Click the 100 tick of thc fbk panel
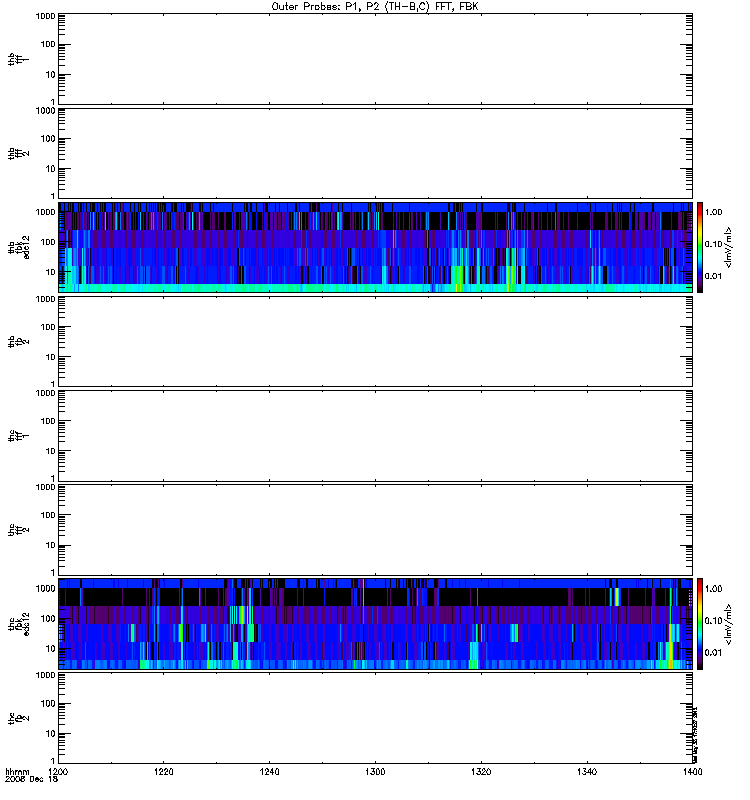Viewport: 750px width, 800px height. pyautogui.click(x=48, y=619)
